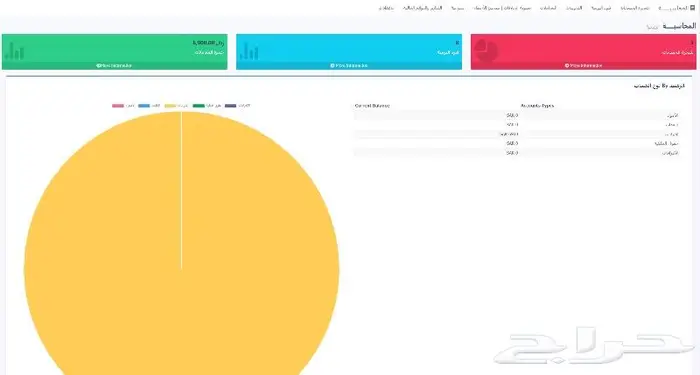Click the pie chart icon on red card
700x375 pixels.
(x=486, y=50)
